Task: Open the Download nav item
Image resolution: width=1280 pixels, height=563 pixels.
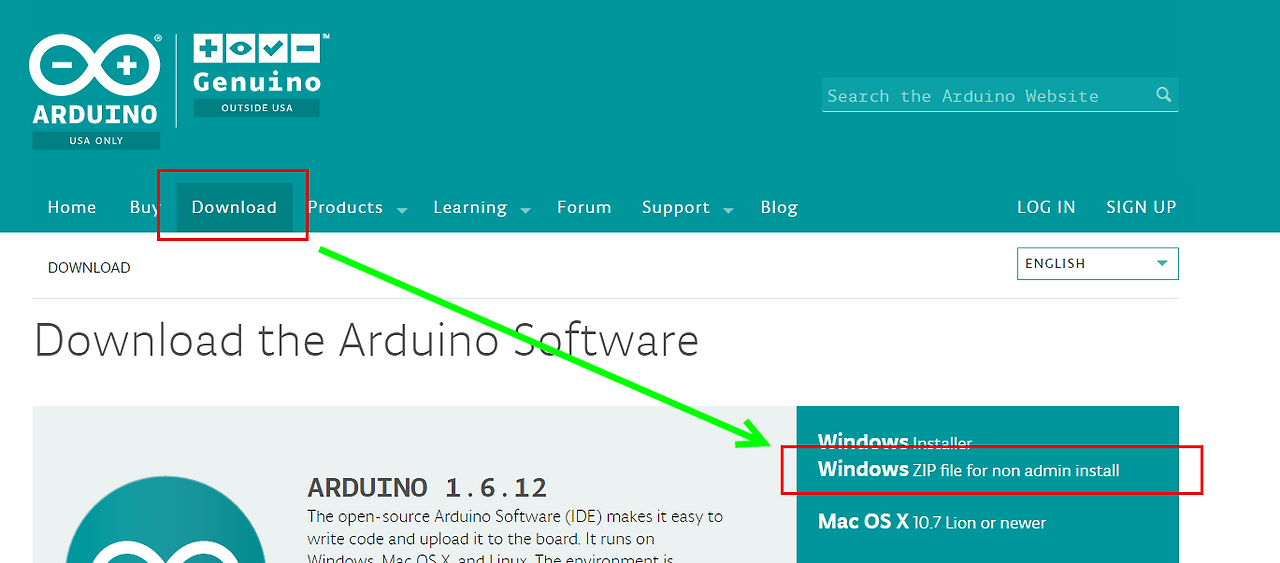Action: click(234, 207)
